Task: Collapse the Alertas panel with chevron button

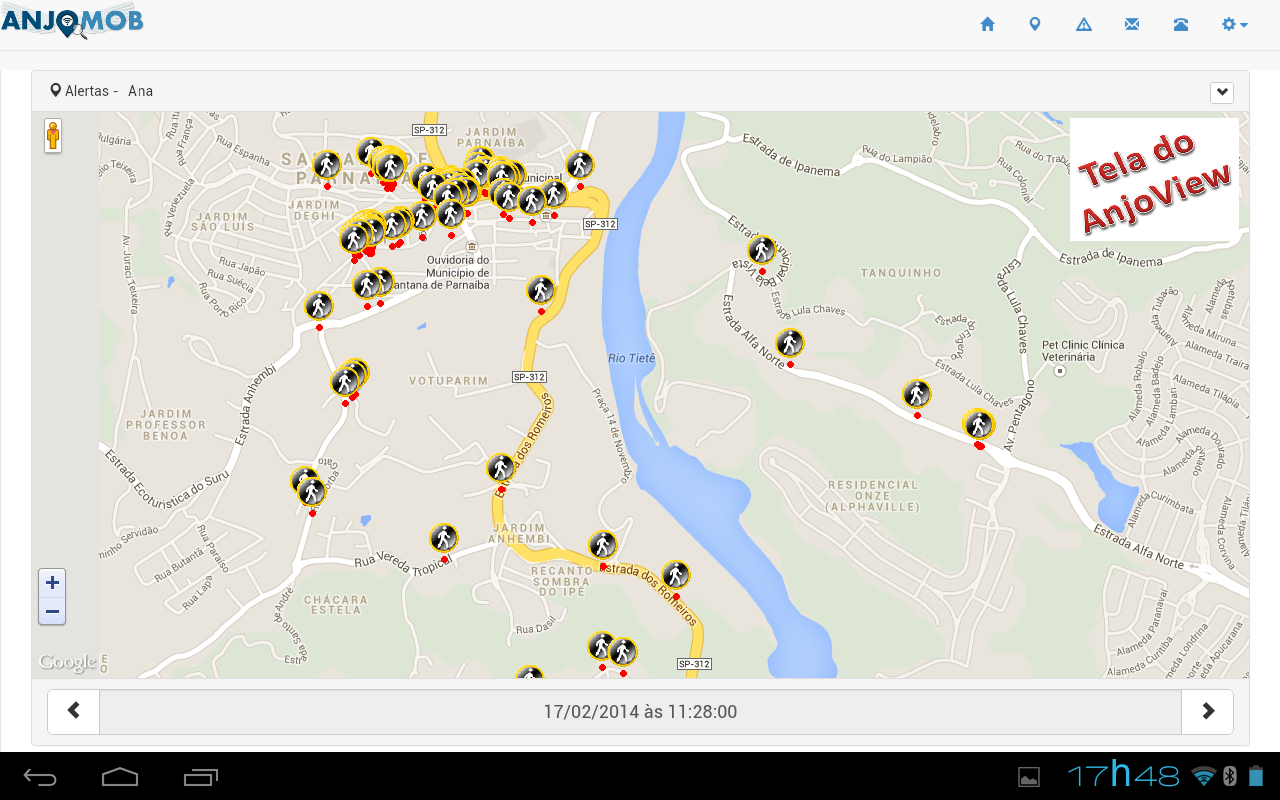Action: point(1221,92)
